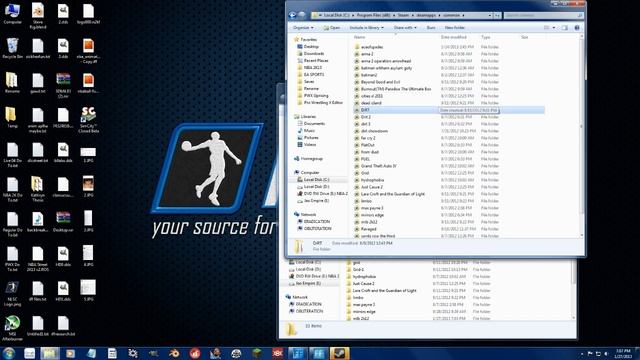The width and height of the screenshot is (640, 360).
Task: Click the address bar refresh button
Action: point(497,16)
